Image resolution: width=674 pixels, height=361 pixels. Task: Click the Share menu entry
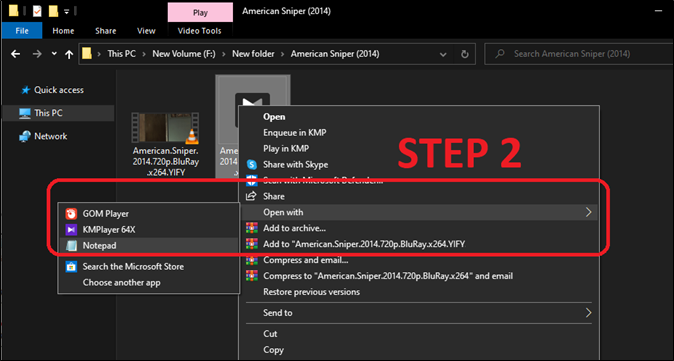click(x=273, y=196)
